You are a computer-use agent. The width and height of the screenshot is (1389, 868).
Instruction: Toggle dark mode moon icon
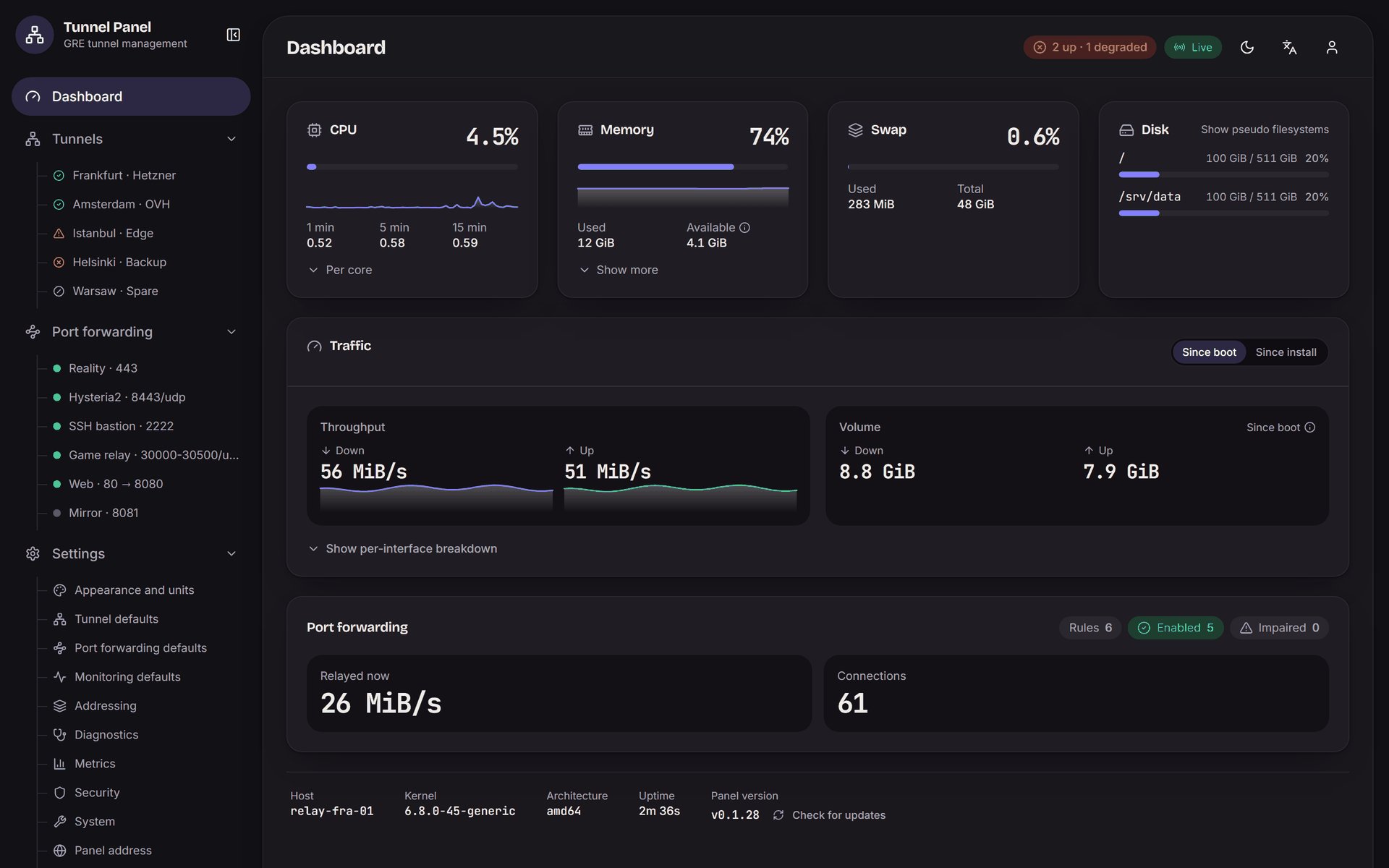point(1247,47)
